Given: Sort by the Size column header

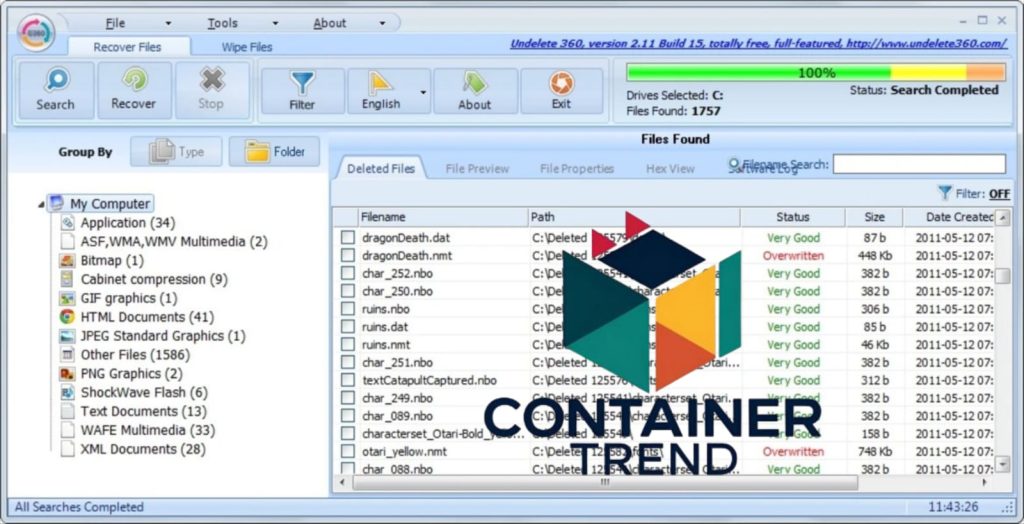Looking at the screenshot, I should 874,217.
